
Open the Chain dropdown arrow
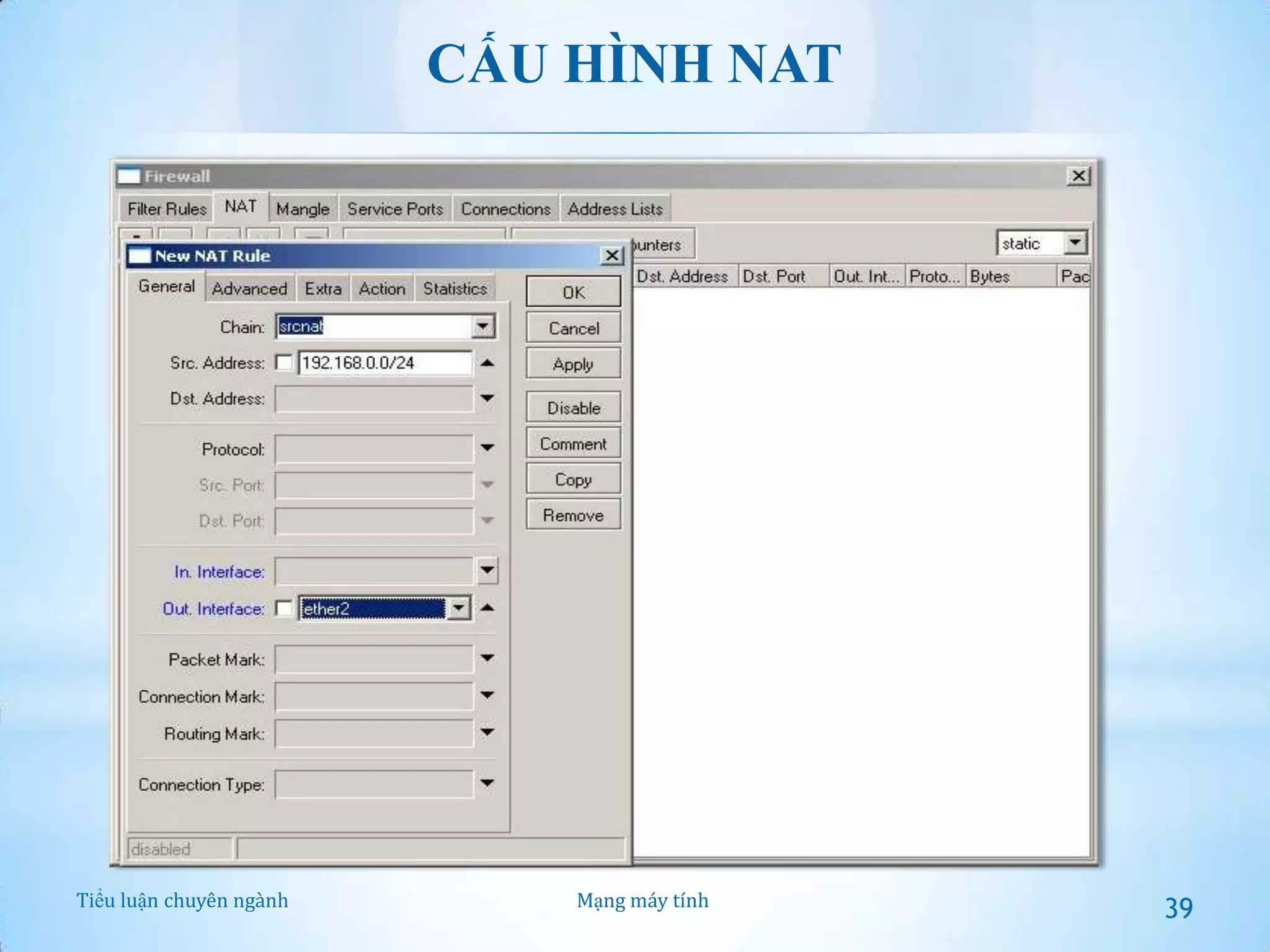tap(482, 326)
